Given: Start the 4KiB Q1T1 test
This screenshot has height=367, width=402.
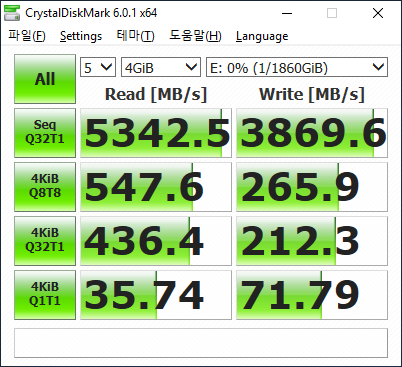Looking at the screenshot, I should (45, 295).
